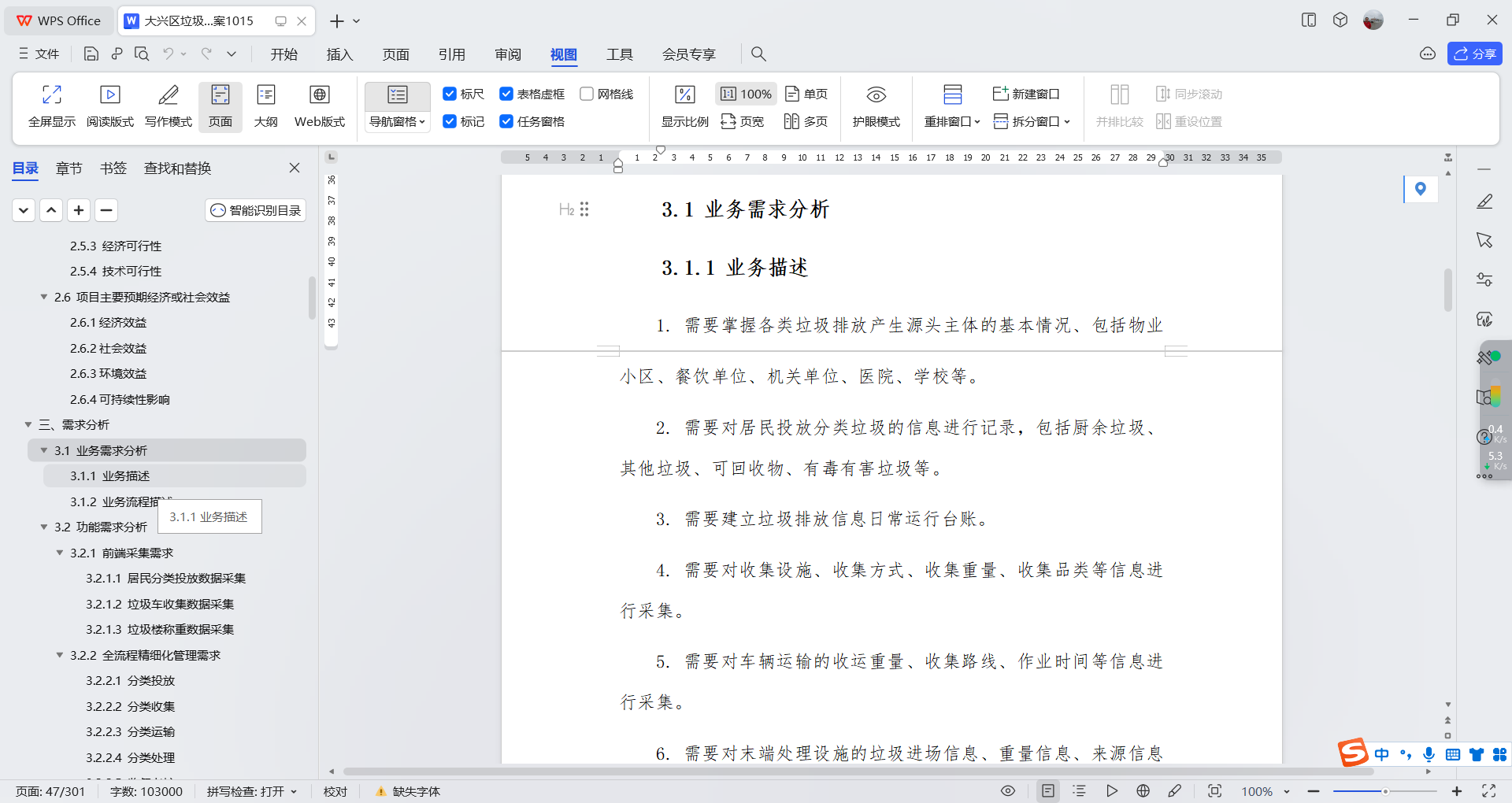The height and width of the screenshot is (803, 1512).
Task: Open the display zoom ratio dialog
Action: coord(685,105)
